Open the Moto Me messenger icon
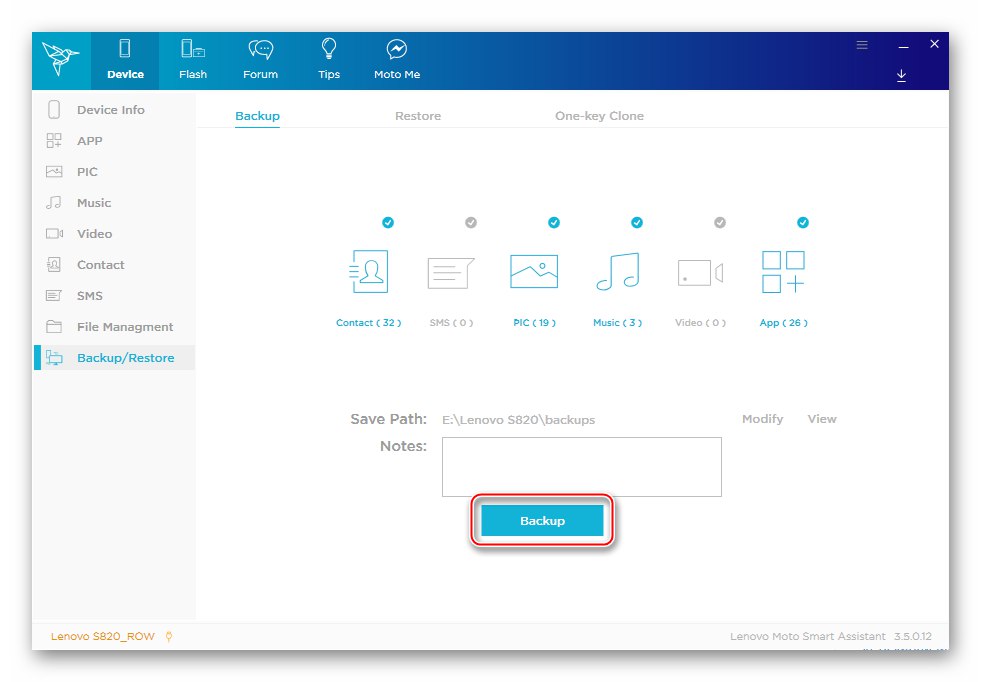981x682 pixels. click(397, 49)
